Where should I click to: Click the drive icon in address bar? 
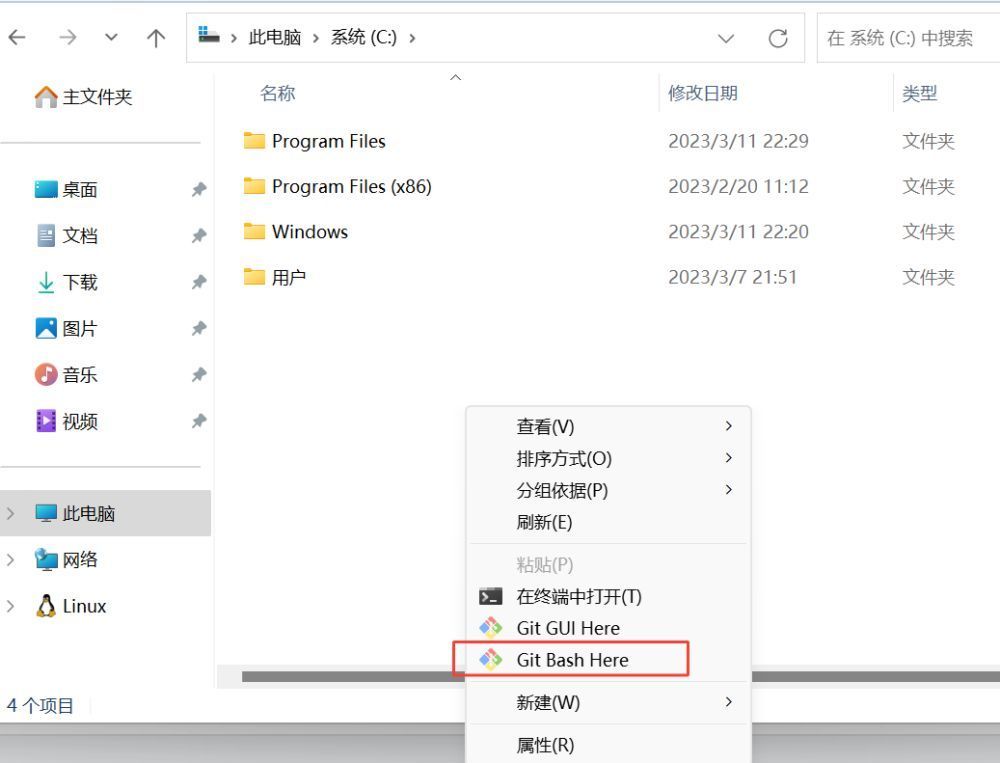(208, 34)
